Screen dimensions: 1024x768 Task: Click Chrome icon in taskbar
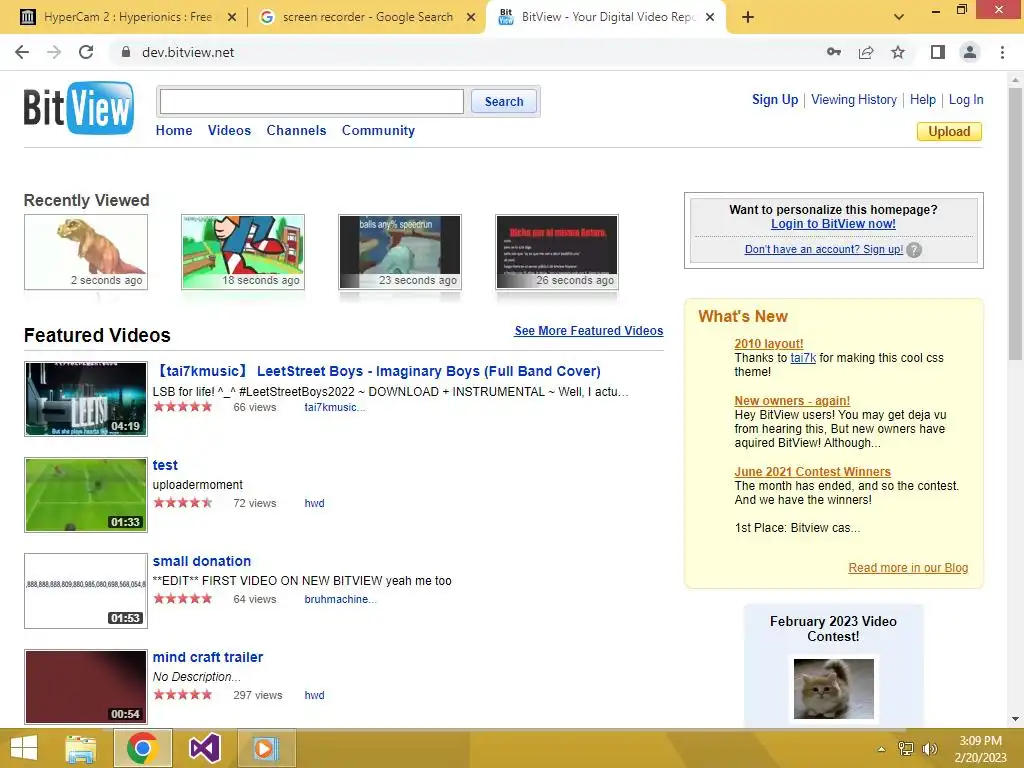click(x=142, y=748)
